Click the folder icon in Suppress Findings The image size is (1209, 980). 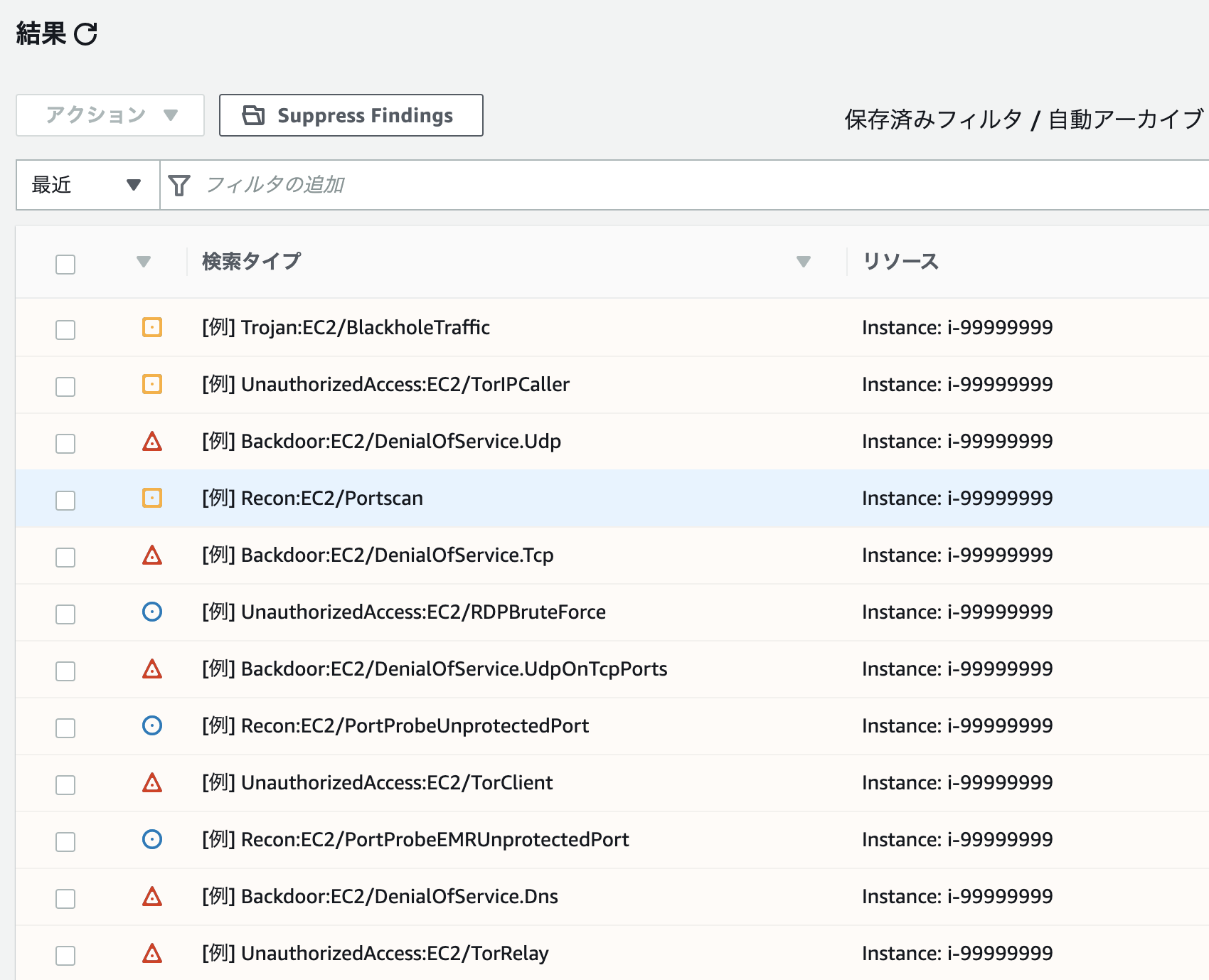click(253, 115)
